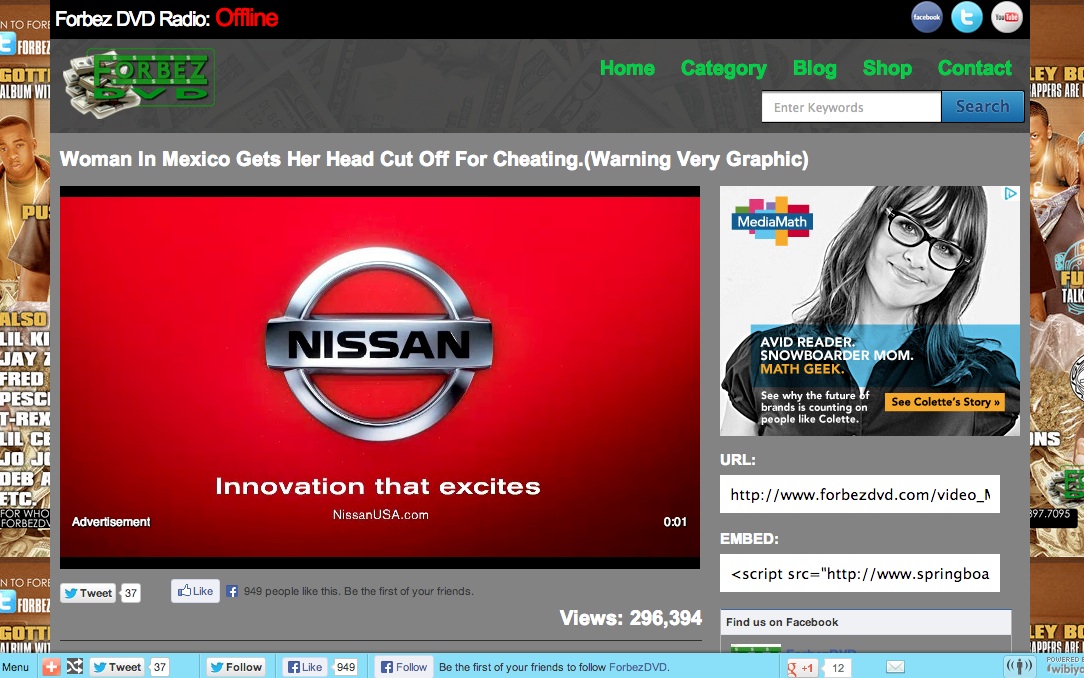Click the Tweet button below the video
1084x678 pixels.
coord(88,593)
